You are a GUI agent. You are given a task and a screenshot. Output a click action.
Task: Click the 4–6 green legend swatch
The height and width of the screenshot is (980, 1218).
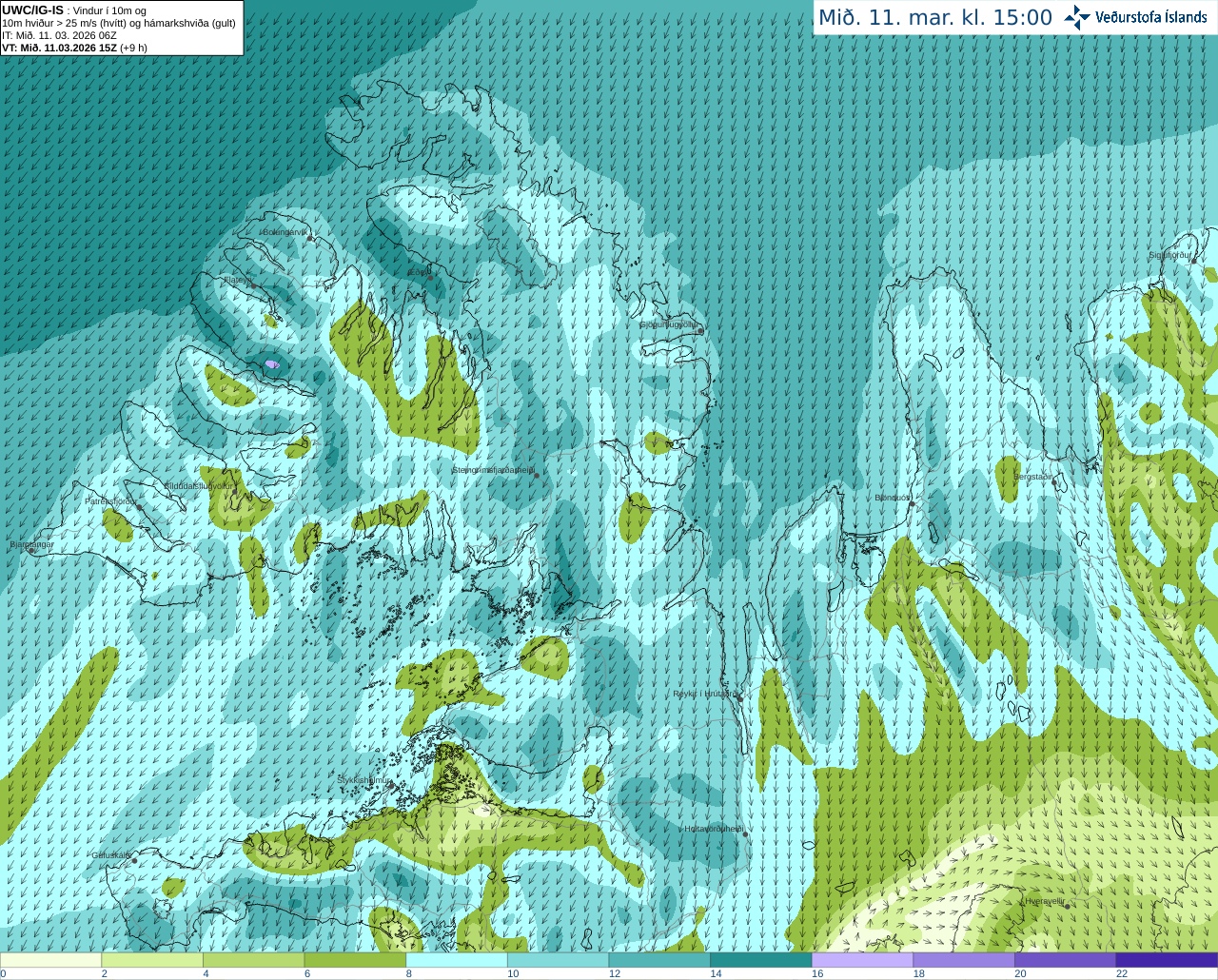coord(253,960)
